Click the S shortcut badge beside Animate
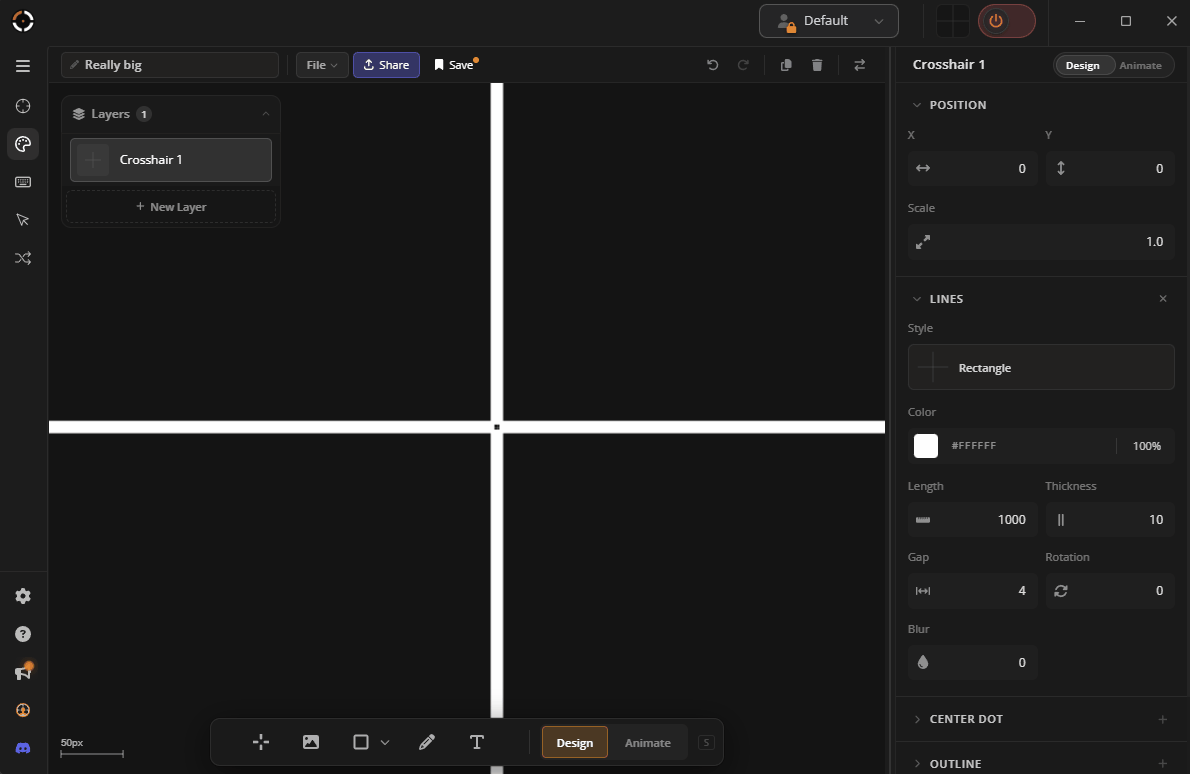This screenshot has width=1190, height=774. point(706,742)
